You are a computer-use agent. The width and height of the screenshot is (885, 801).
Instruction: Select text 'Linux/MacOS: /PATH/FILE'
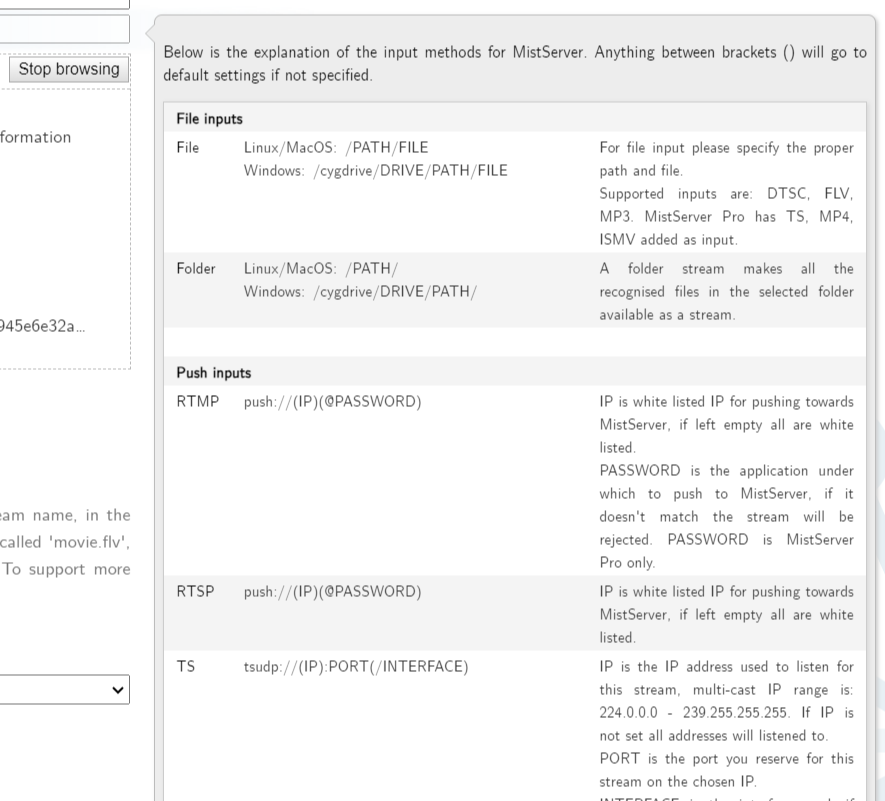coord(336,148)
